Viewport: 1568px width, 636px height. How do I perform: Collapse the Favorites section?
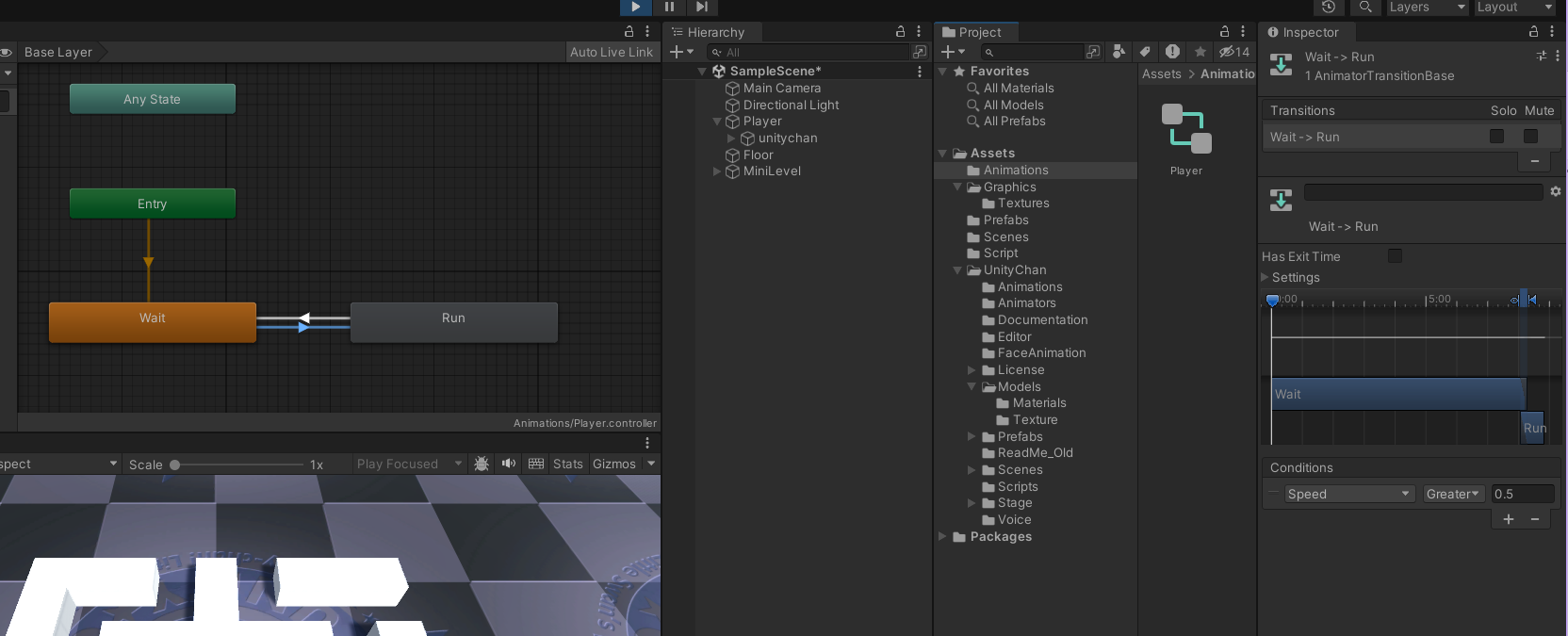(942, 72)
